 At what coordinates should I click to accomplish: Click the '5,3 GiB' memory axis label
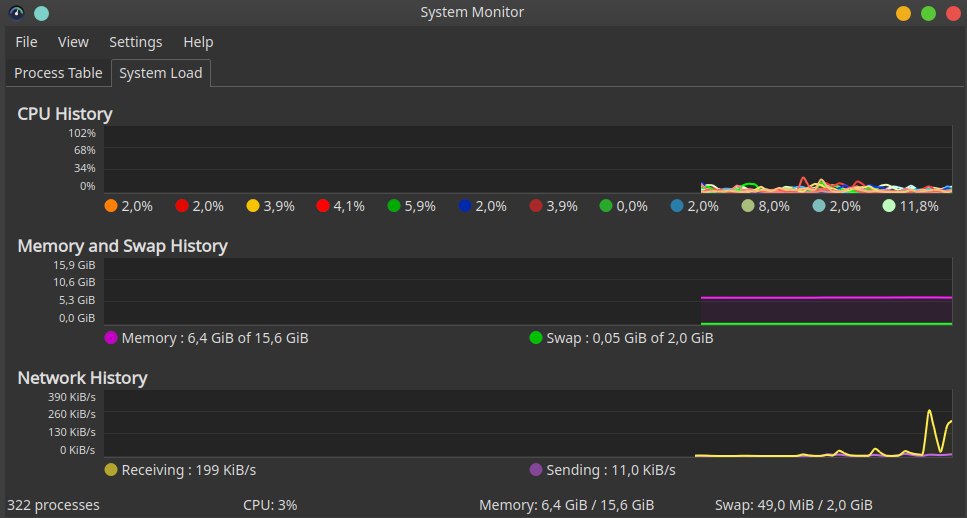click(x=77, y=300)
